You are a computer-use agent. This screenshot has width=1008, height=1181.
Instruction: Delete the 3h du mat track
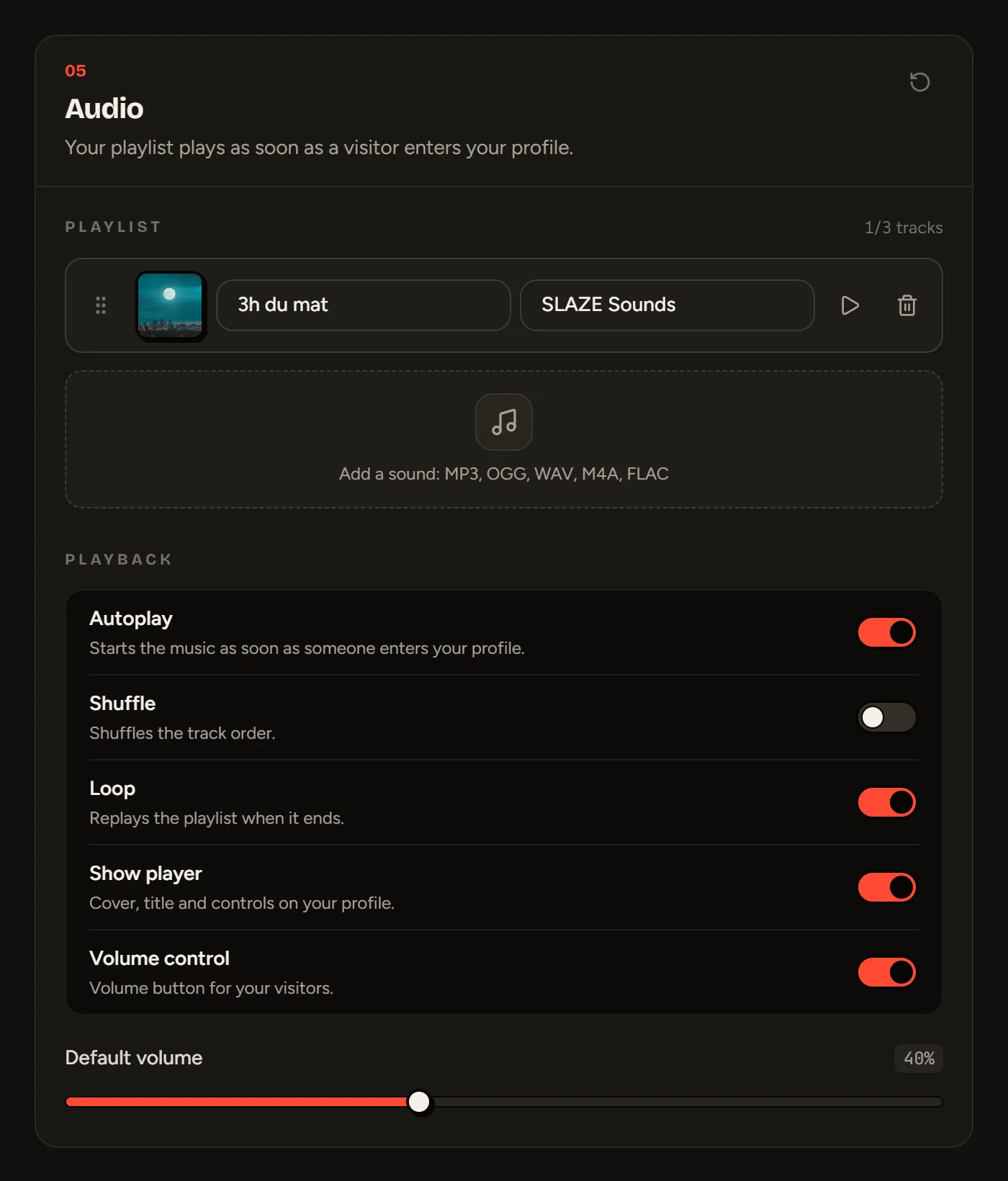click(x=907, y=305)
